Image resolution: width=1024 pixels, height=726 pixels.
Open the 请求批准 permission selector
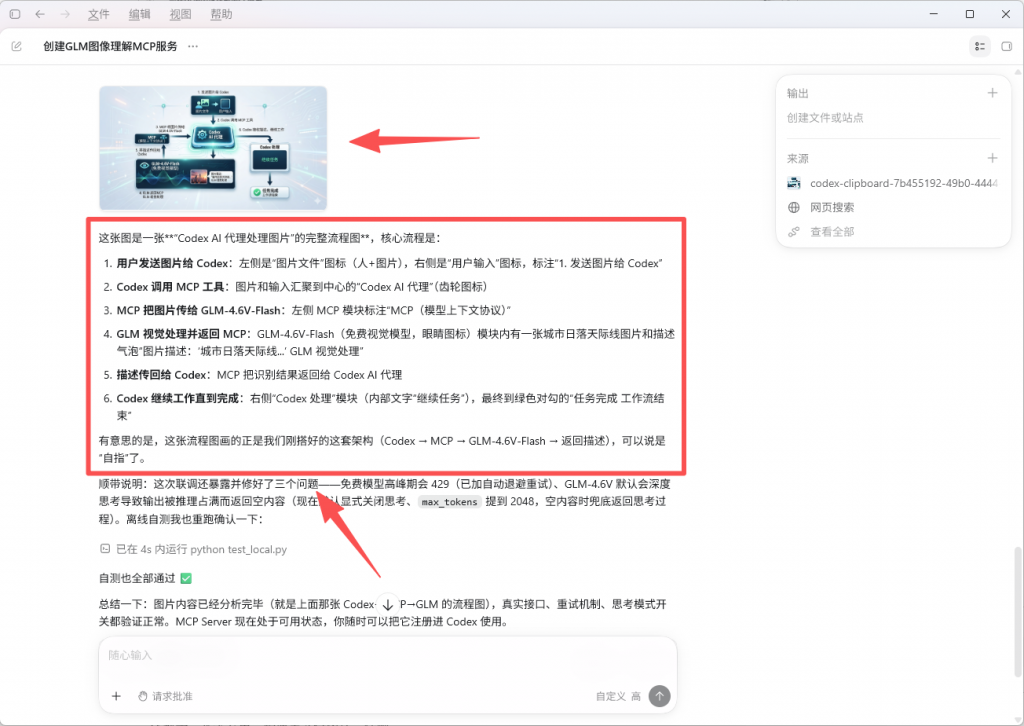[x=165, y=696]
